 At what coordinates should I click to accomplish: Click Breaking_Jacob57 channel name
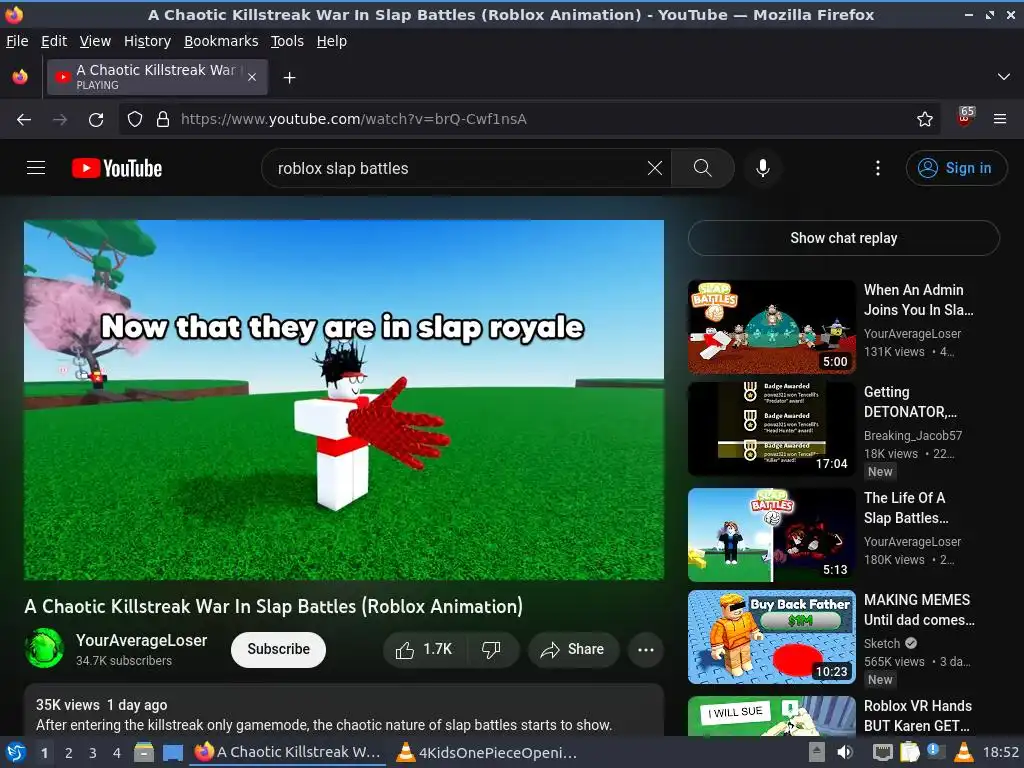coord(913,436)
